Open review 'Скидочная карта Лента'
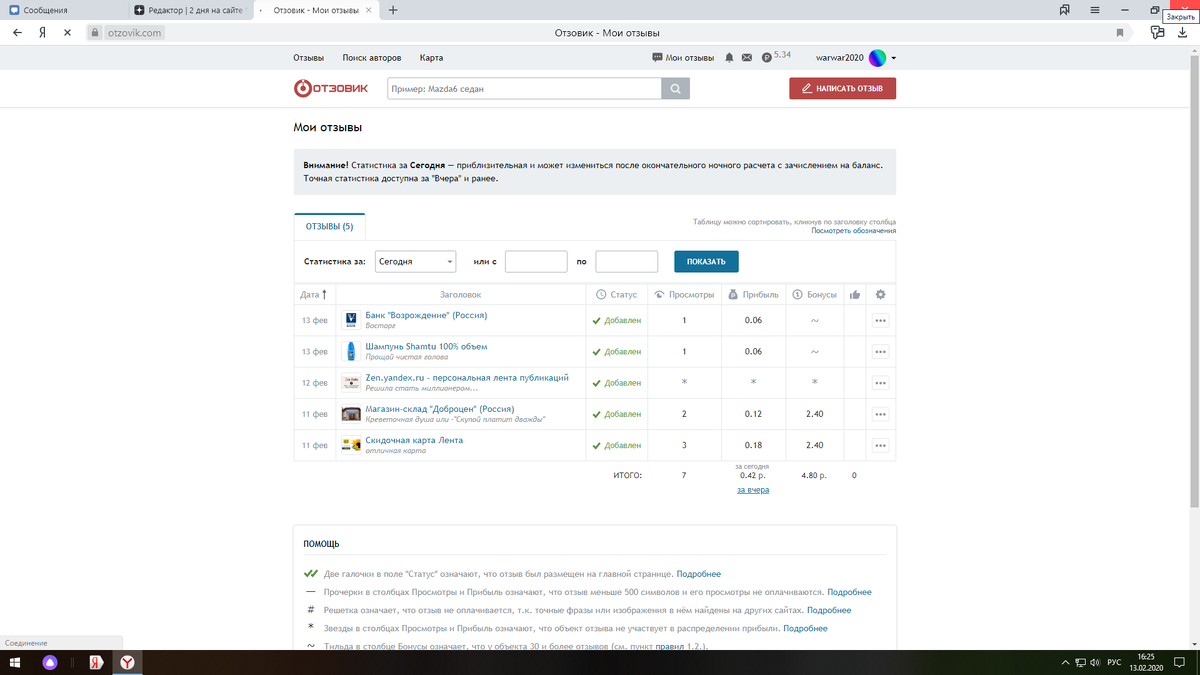1200x675 pixels. pyautogui.click(x=414, y=440)
